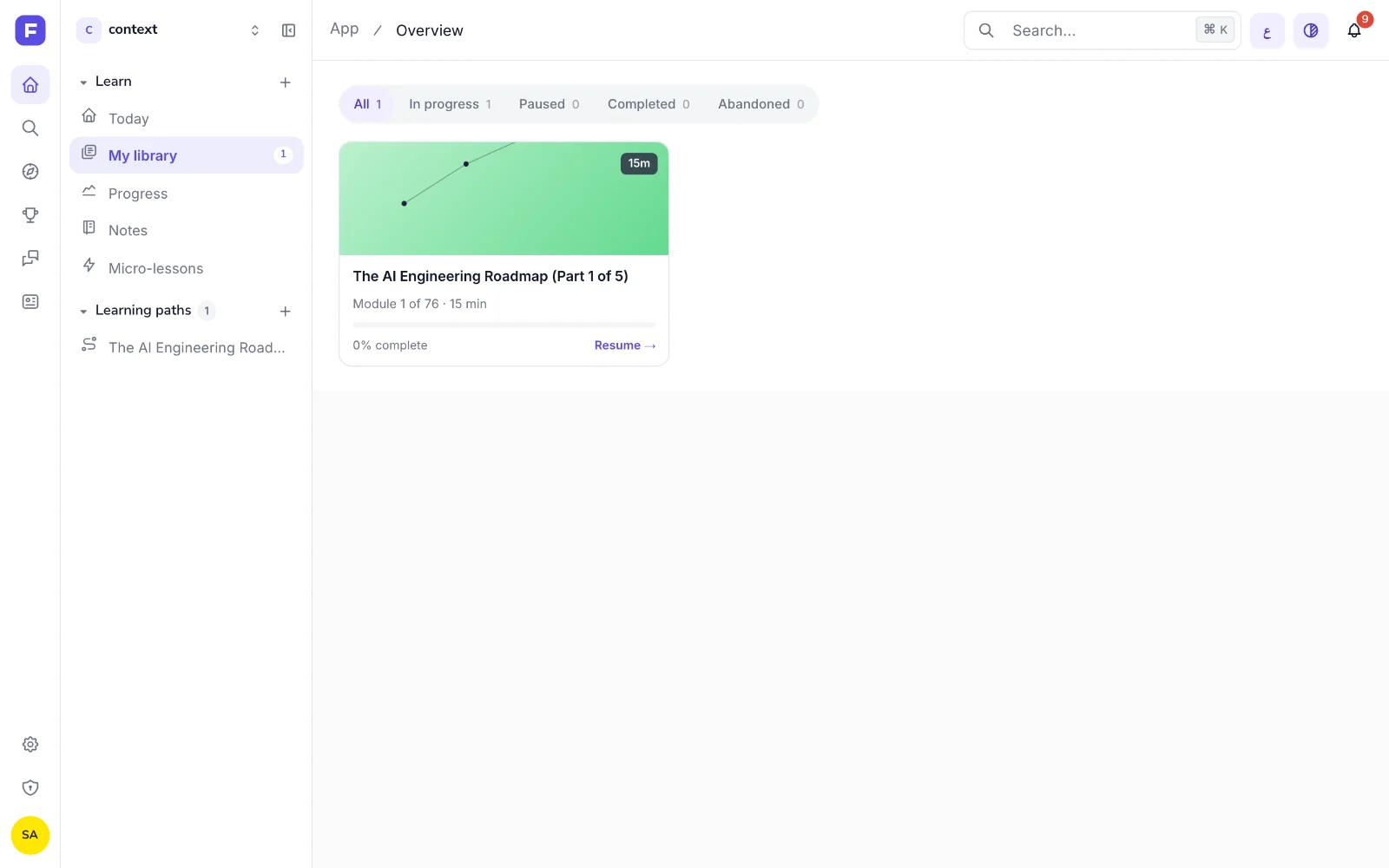Screen dimensions: 1389x868
Task: Select the Abandoned filter tab
Action: click(760, 104)
